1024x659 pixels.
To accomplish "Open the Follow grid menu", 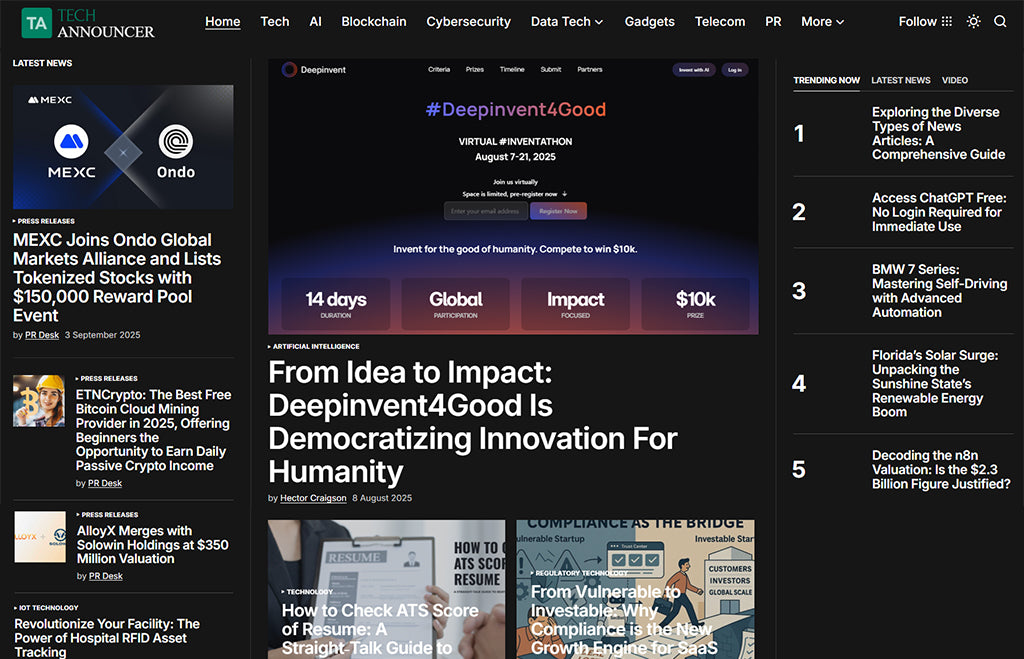I will pos(925,22).
